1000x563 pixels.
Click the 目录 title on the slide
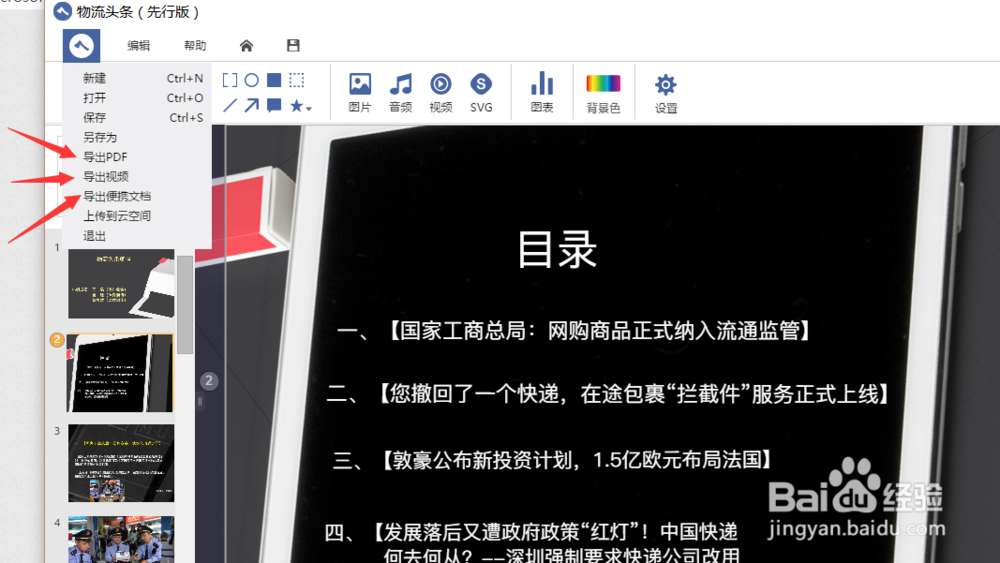[557, 250]
